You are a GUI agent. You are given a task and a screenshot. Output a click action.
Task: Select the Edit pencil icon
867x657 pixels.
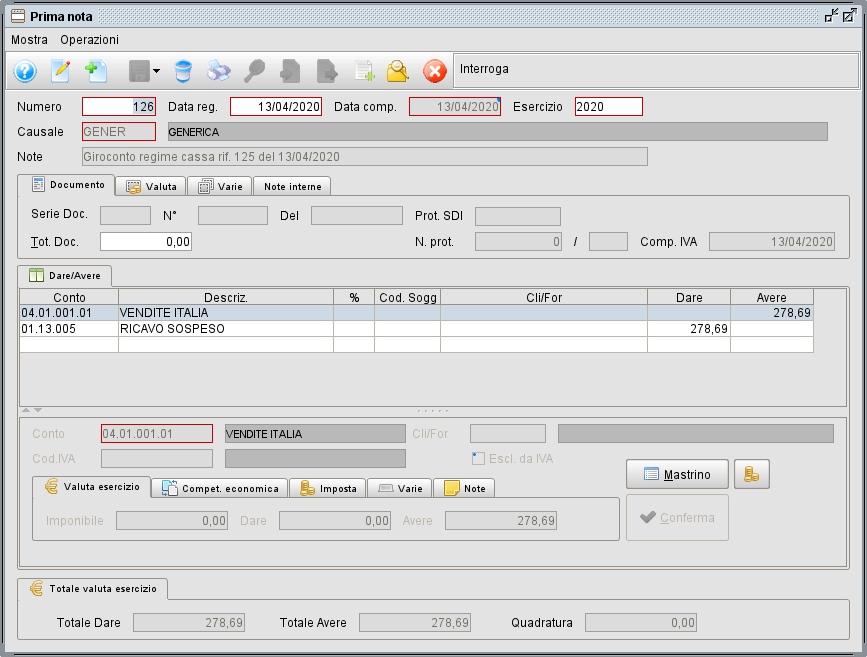coord(61,71)
